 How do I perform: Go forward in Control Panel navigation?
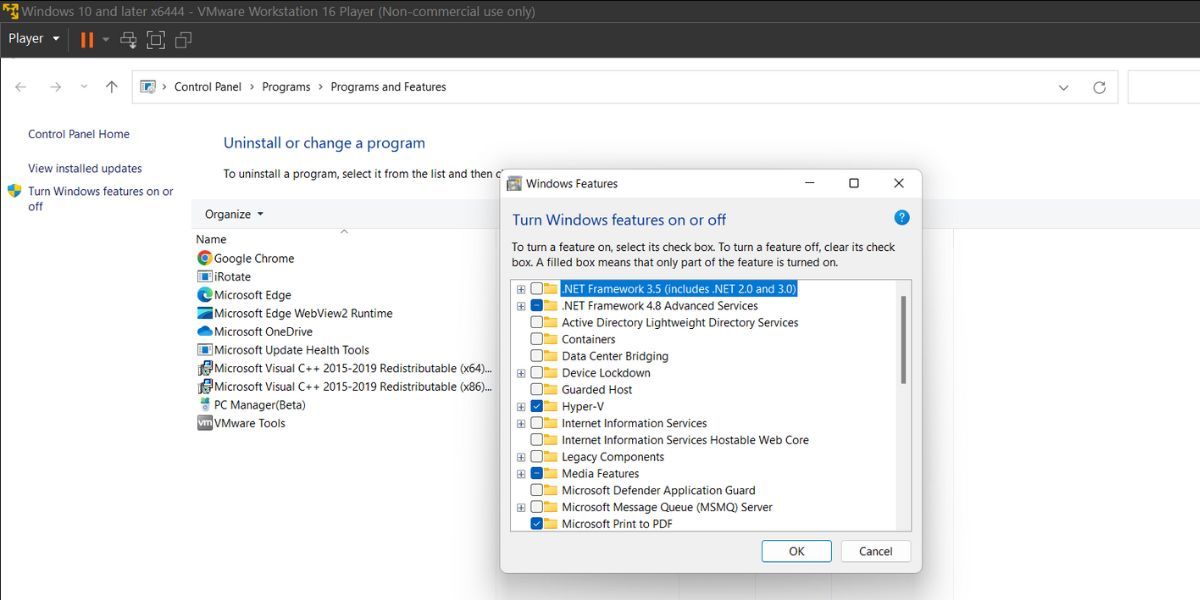[x=55, y=87]
